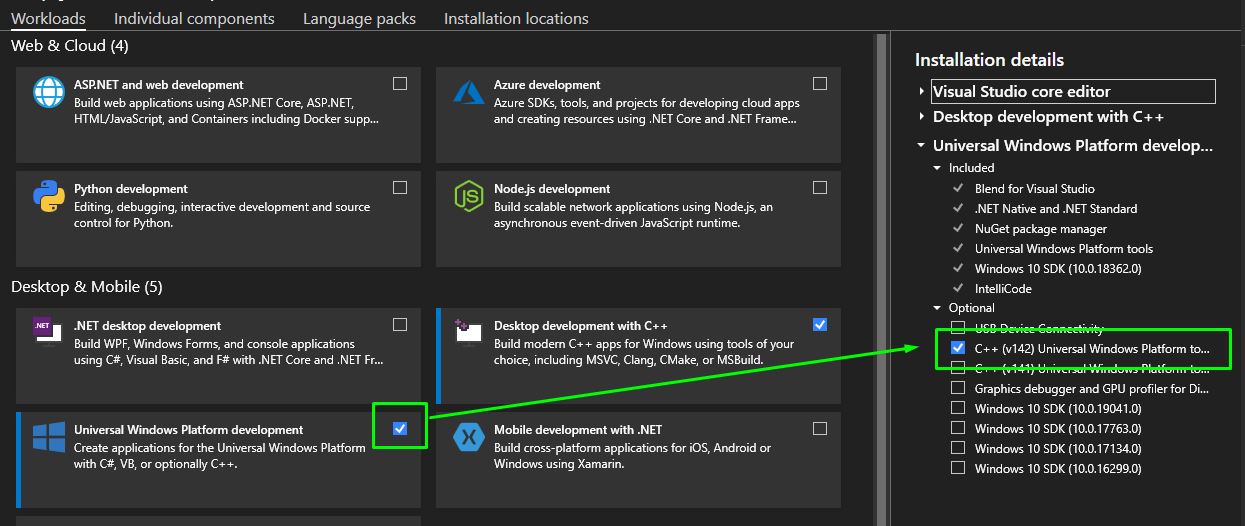Uncheck Universal Windows Platform development workload
Image resolution: width=1245 pixels, height=526 pixels.
[400, 428]
